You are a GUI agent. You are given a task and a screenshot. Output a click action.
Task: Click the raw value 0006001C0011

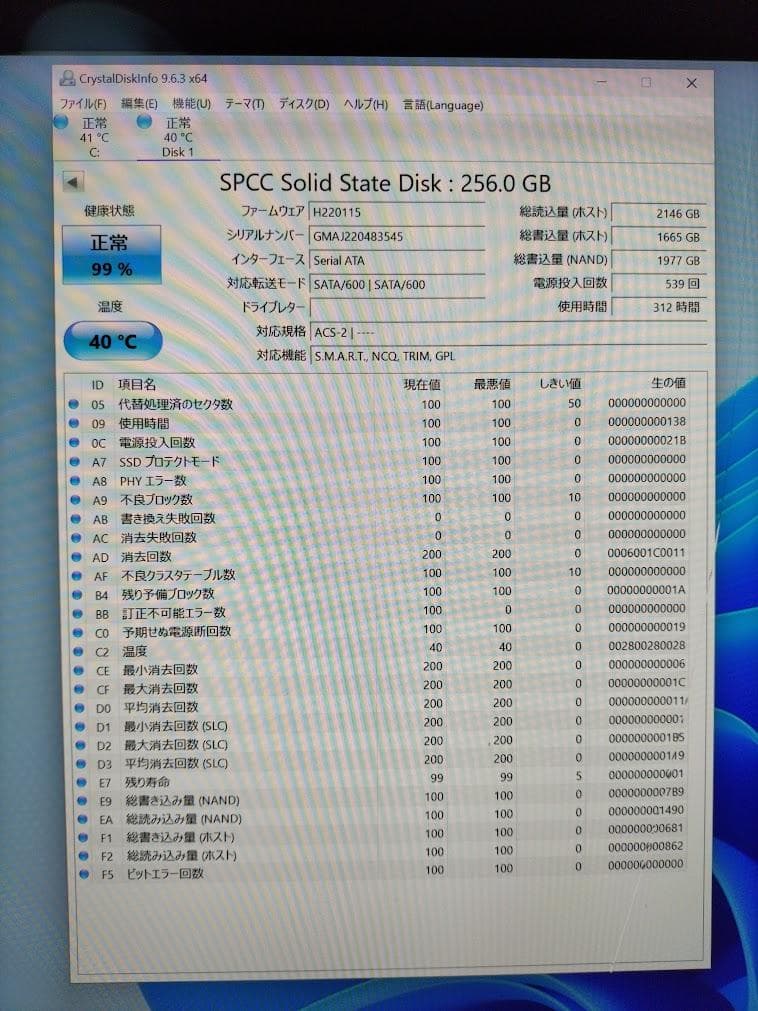(x=646, y=553)
